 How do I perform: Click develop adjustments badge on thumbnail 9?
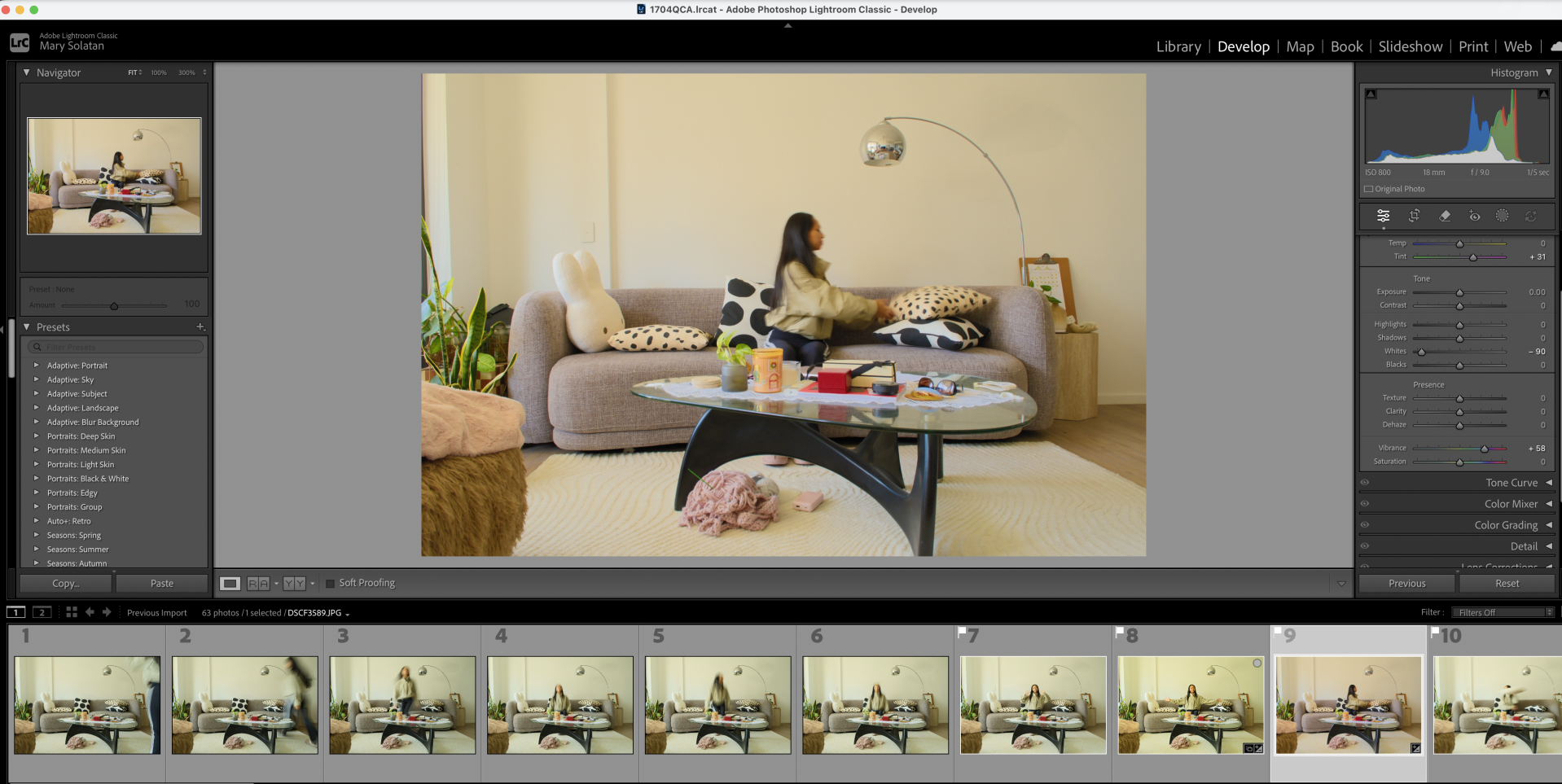pos(1415,748)
